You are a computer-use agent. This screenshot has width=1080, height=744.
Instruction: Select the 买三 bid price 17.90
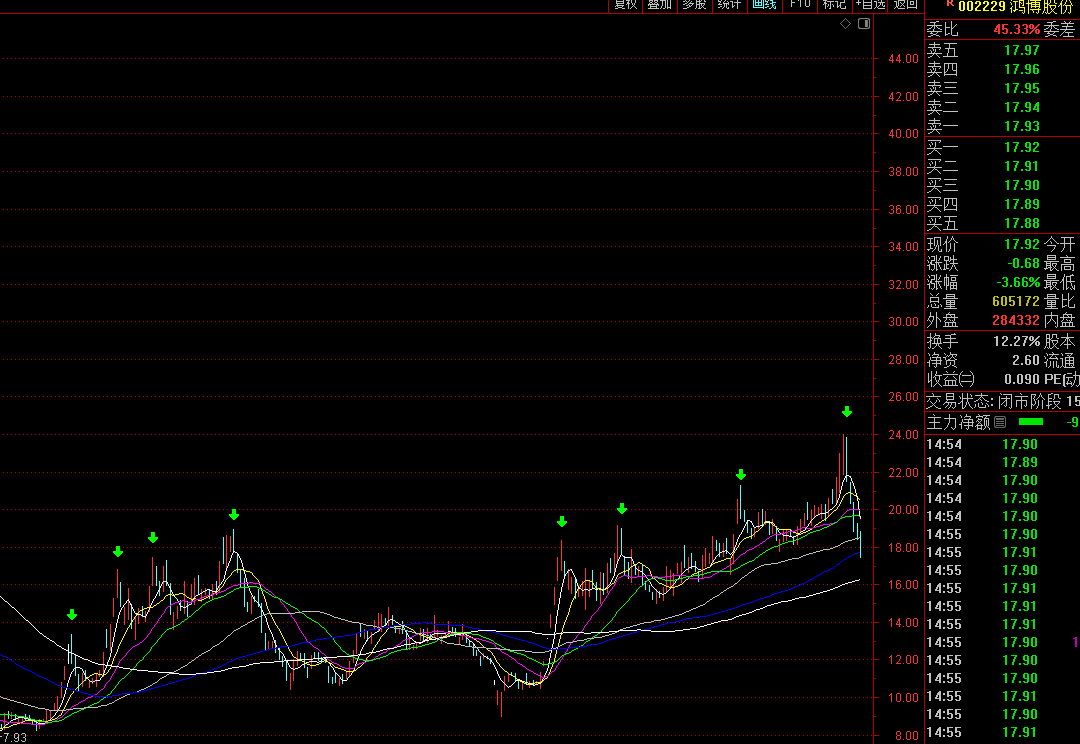(x=1021, y=185)
